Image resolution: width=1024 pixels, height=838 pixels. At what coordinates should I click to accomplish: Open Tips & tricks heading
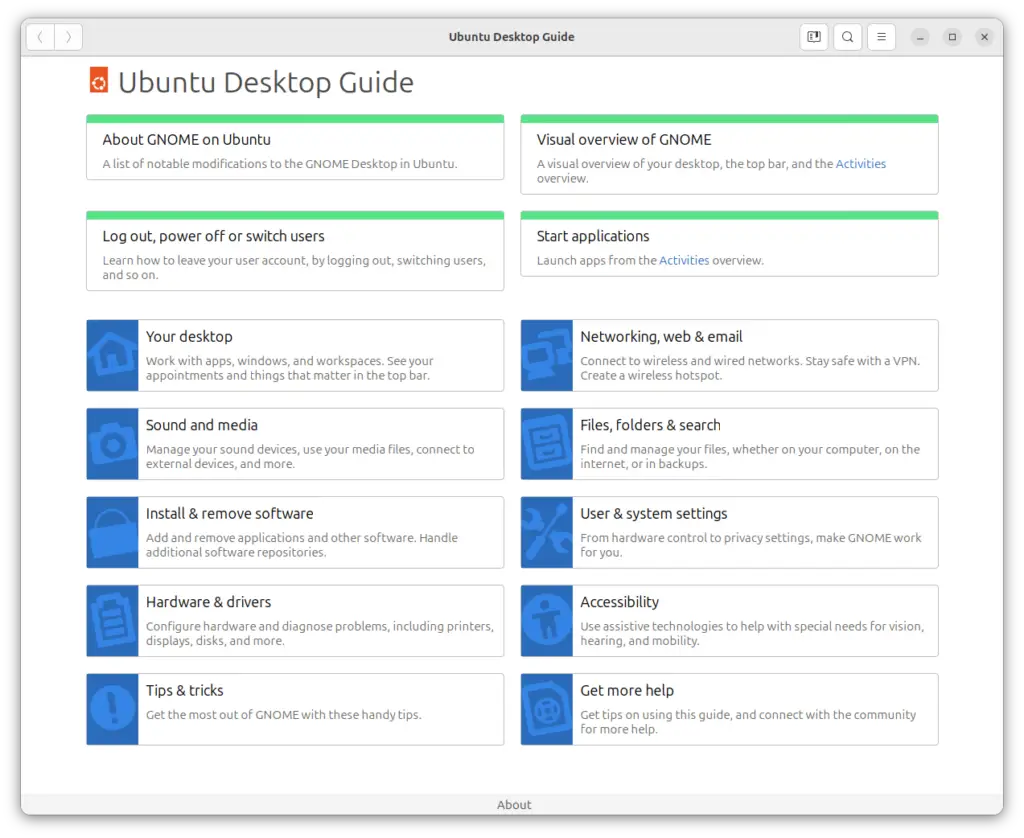tap(184, 691)
